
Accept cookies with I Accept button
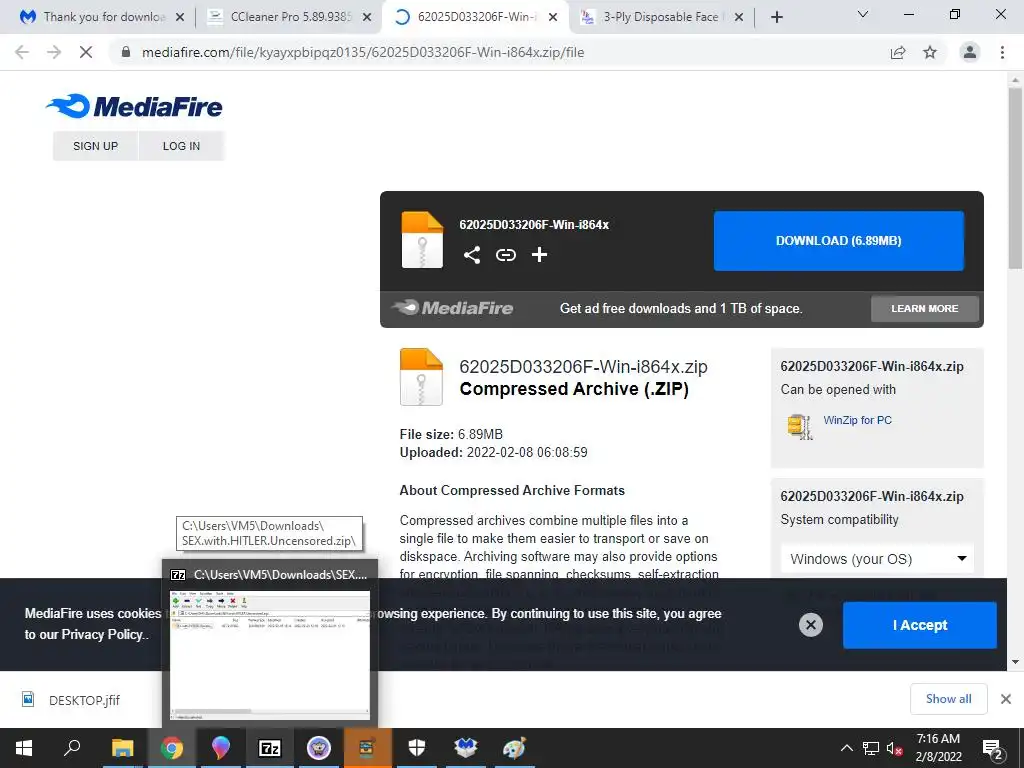click(920, 625)
